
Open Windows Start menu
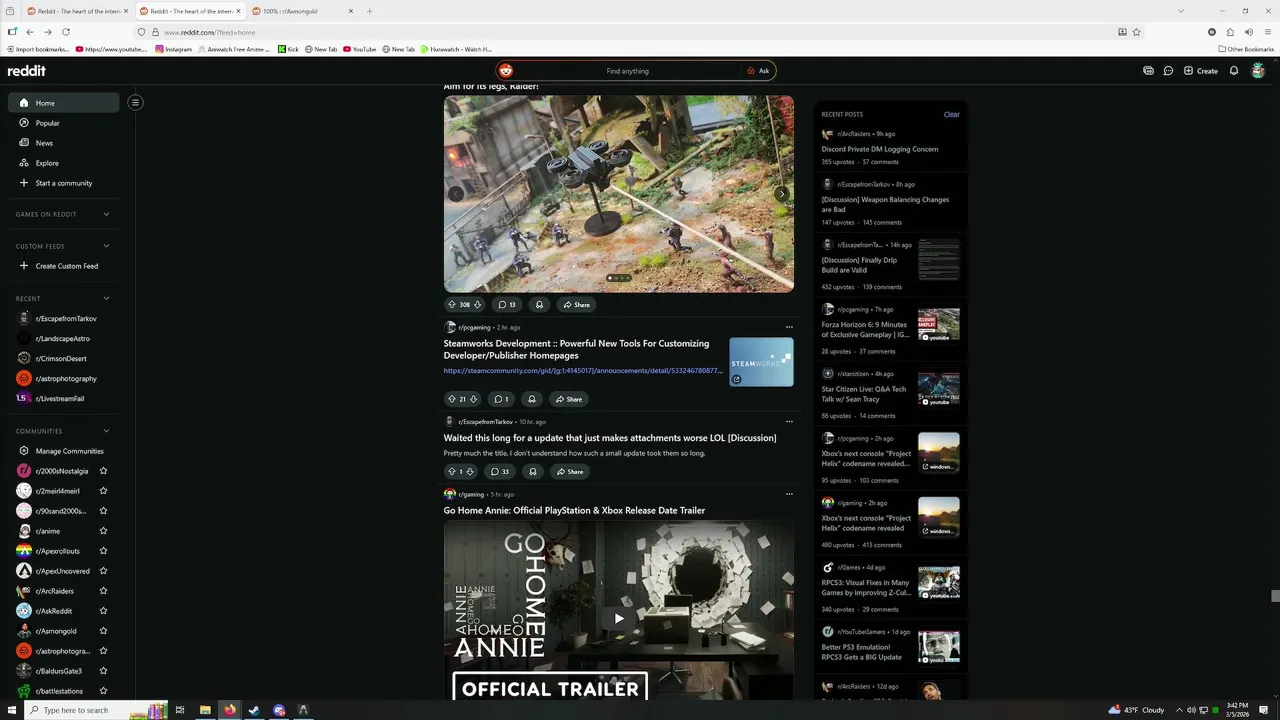(10, 710)
